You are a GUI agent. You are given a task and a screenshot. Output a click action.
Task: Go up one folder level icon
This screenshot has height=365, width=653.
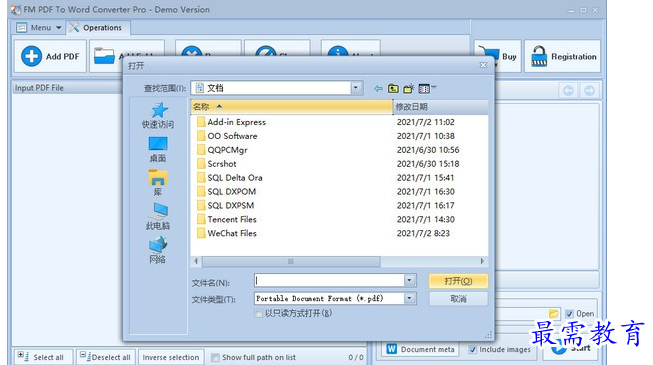pyautogui.click(x=393, y=88)
